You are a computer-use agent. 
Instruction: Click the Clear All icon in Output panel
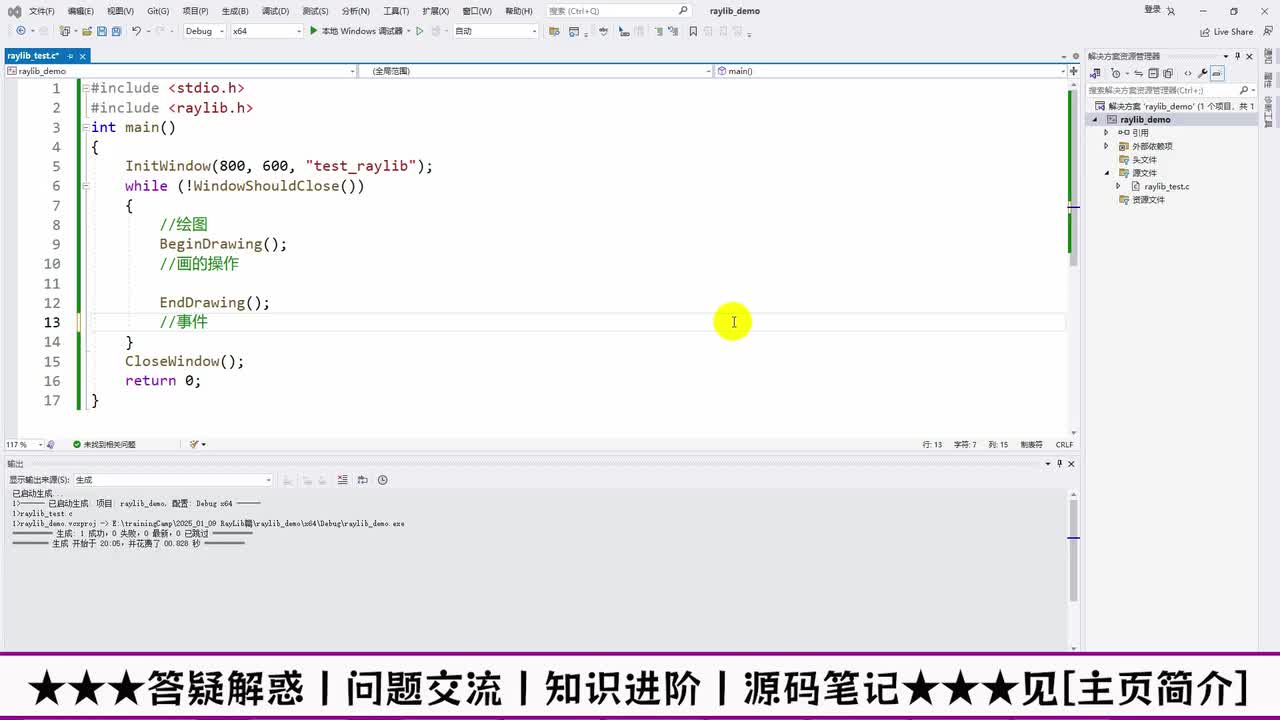343,480
